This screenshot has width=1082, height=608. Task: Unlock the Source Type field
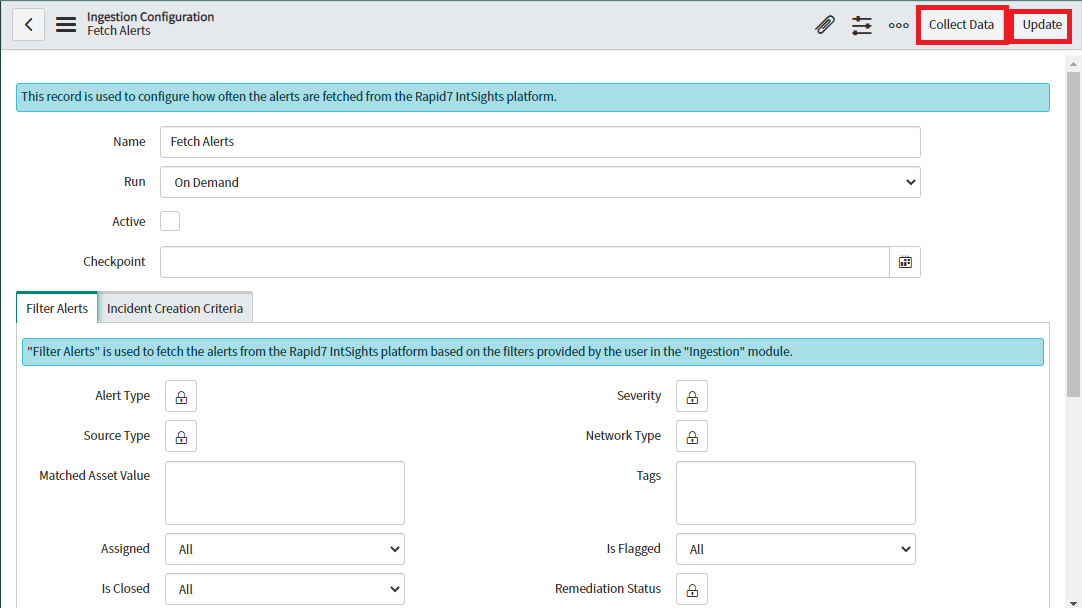tap(181, 437)
